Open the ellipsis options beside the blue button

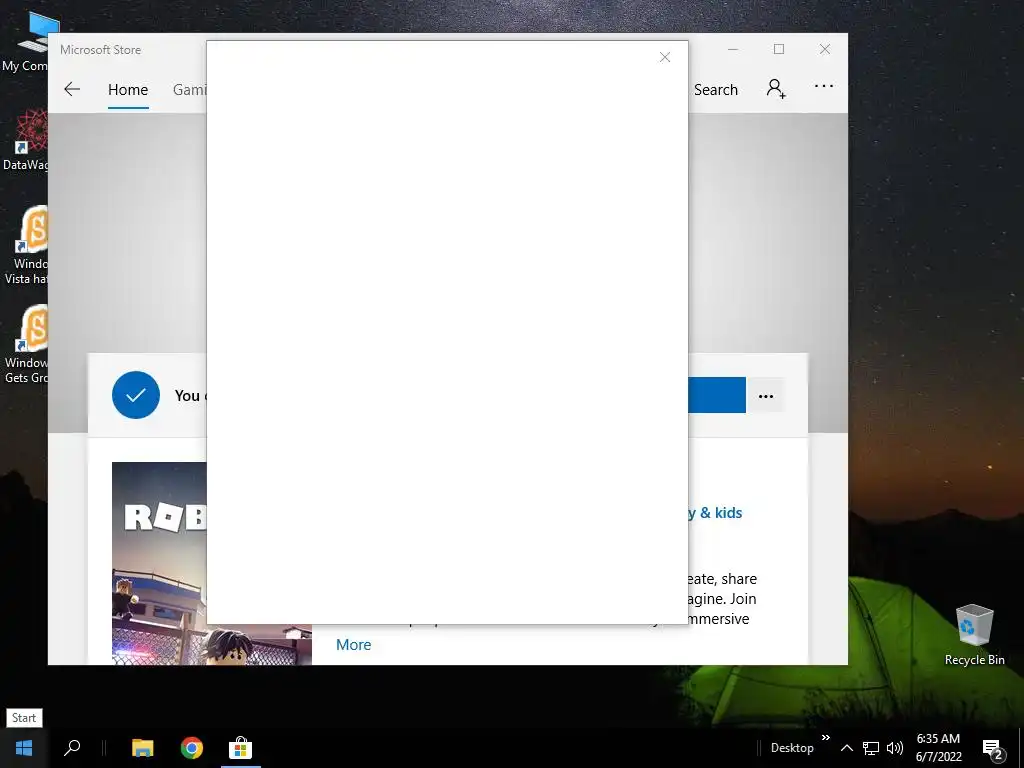[766, 396]
